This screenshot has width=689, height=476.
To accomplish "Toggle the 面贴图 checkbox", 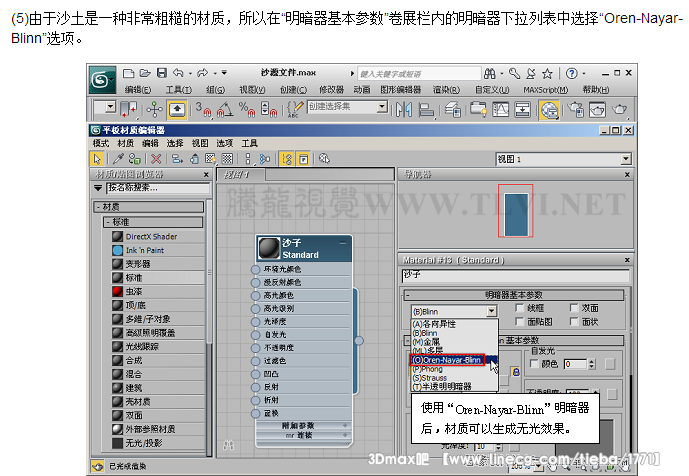I will pos(520,321).
